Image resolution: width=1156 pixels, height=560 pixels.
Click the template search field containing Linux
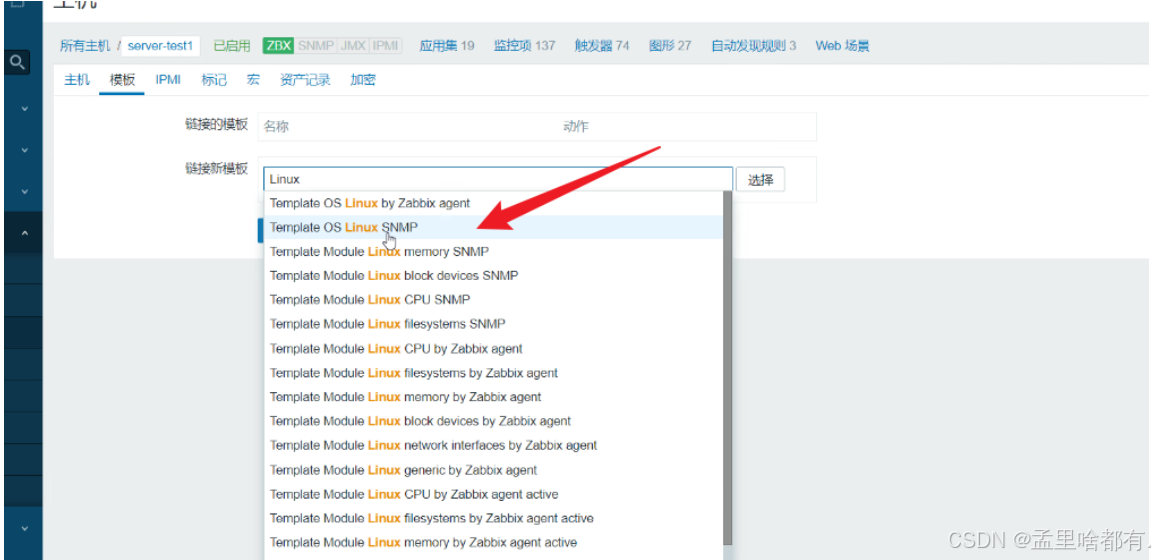[x=498, y=179]
